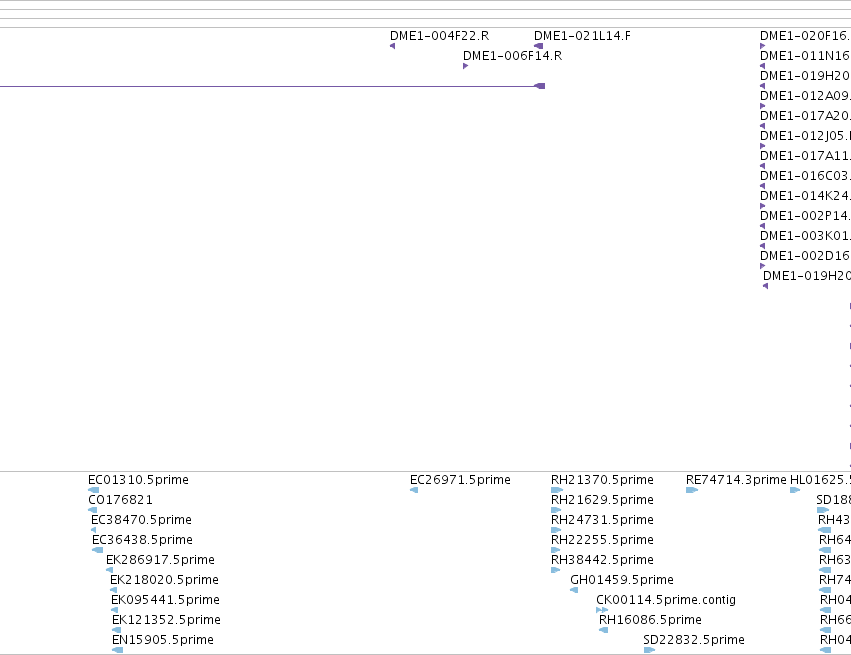Screen dimensions: 851x655
Task: Click the blue glyph under RH38442.5prime
Action: (x=555, y=570)
